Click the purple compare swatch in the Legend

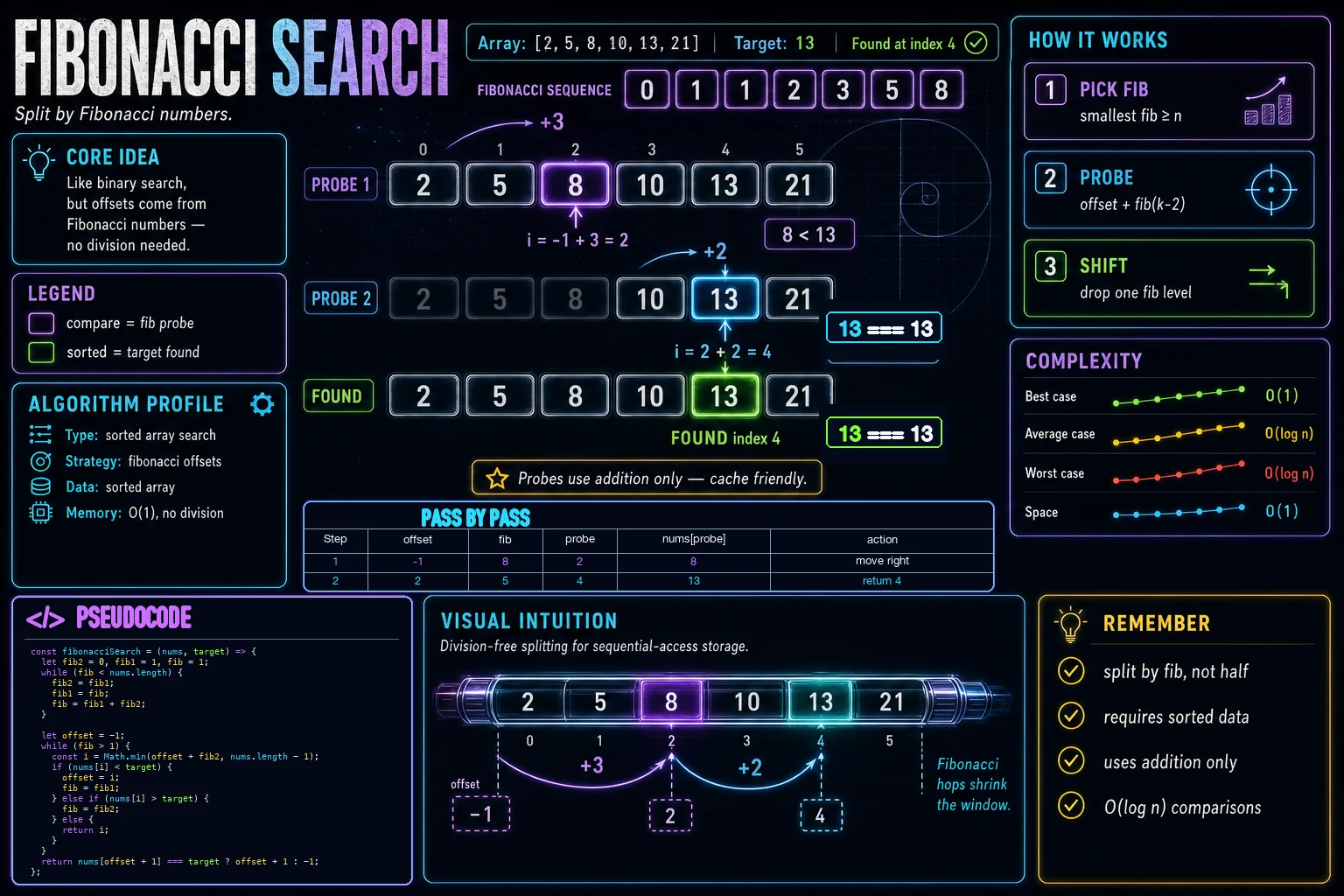tap(41, 323)
